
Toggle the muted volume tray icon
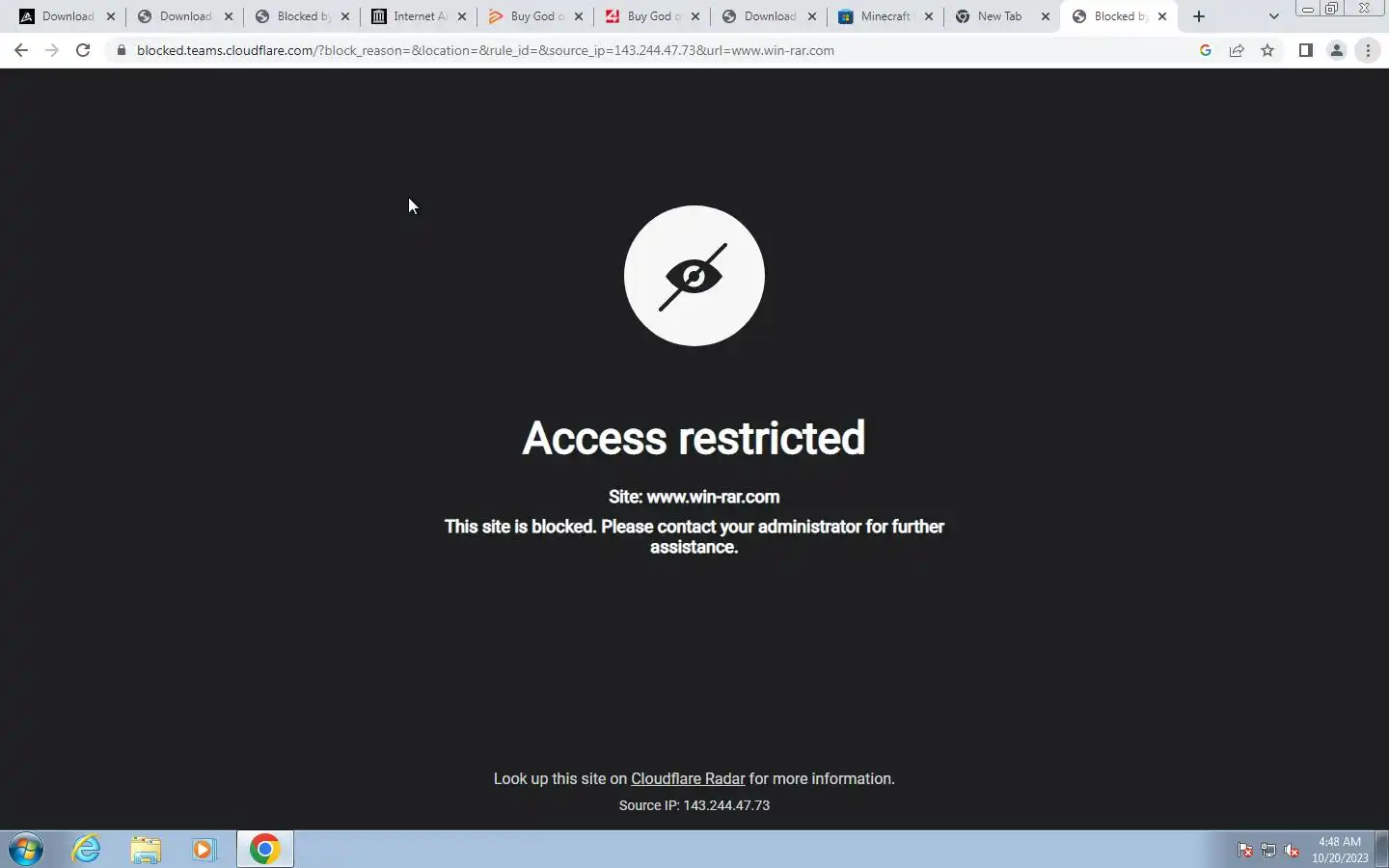coord(1292,850)
